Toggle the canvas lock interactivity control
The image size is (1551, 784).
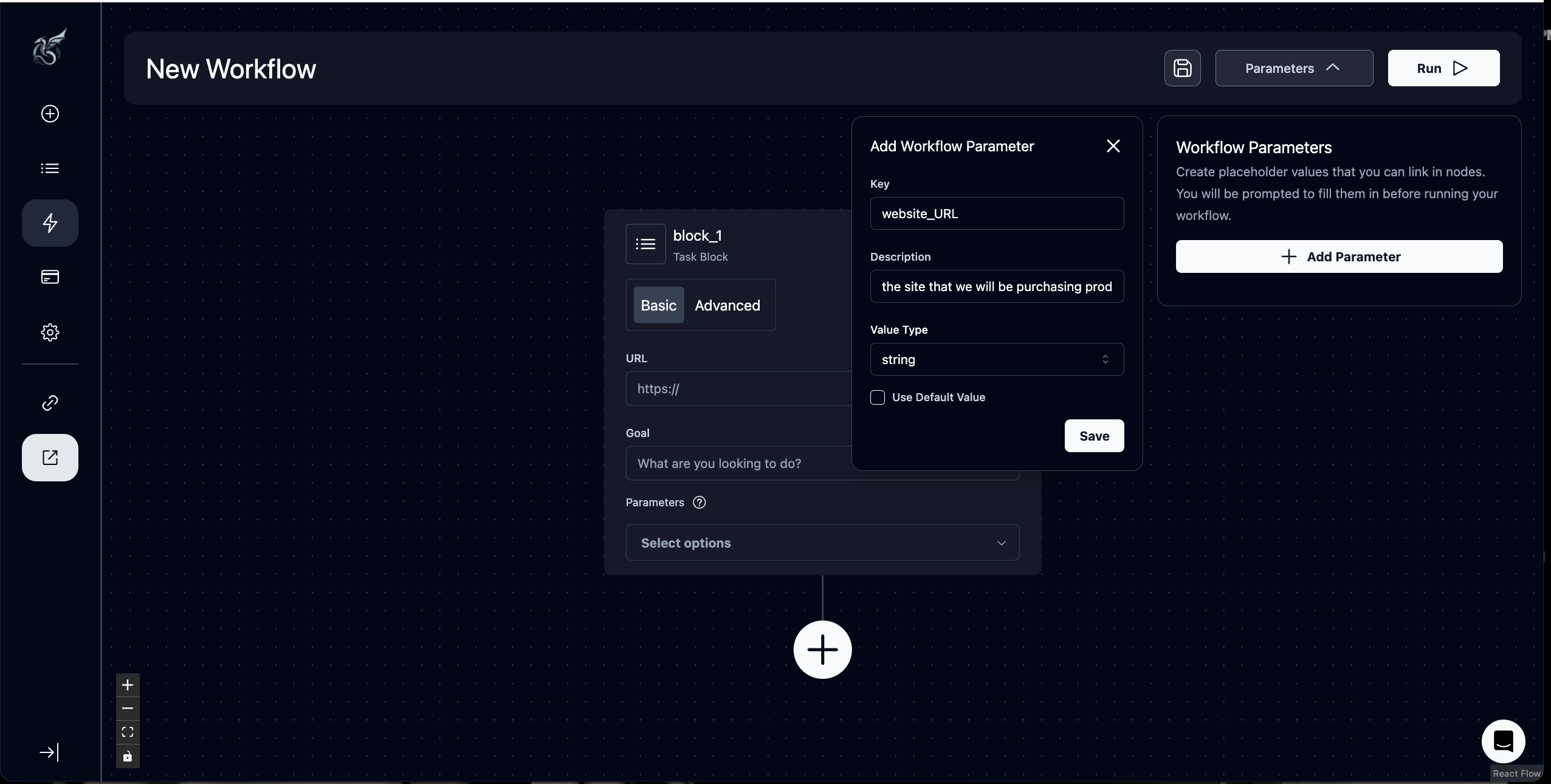[128, 757]
